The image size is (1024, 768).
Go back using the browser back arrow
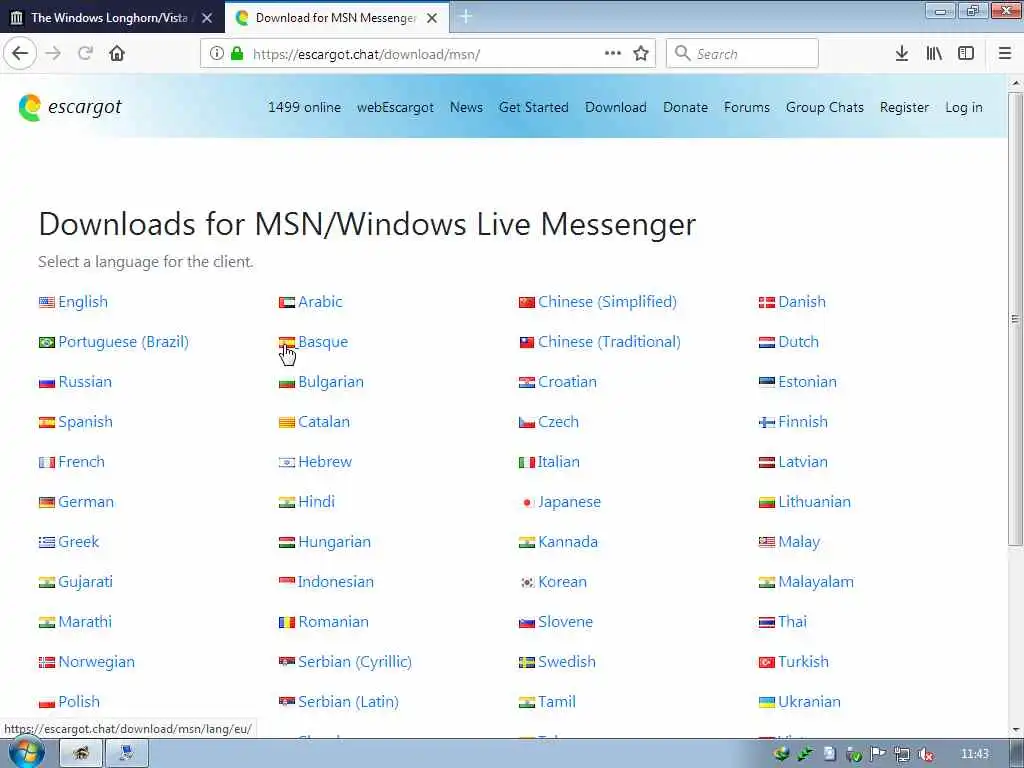[20, 53]
